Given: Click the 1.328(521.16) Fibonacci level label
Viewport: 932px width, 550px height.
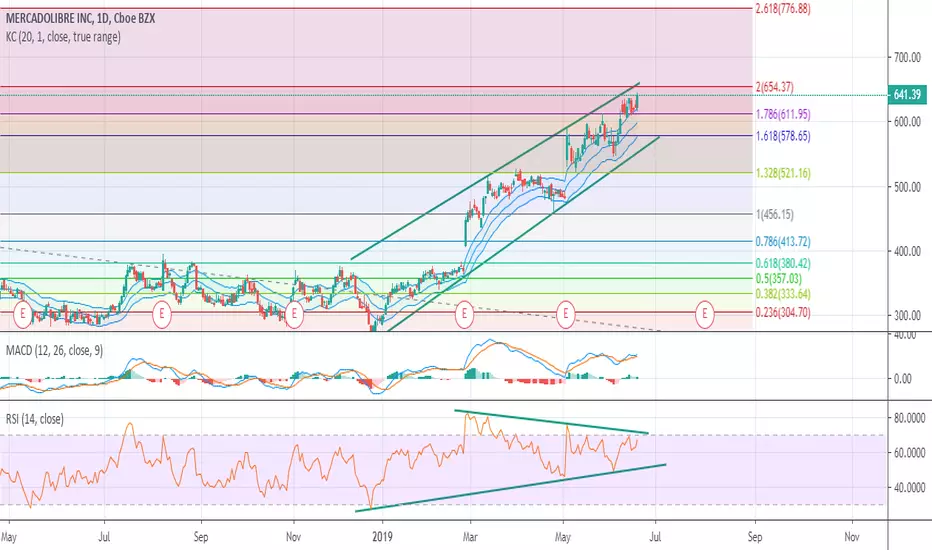Looking at the screenshot, I should (783, 173).
